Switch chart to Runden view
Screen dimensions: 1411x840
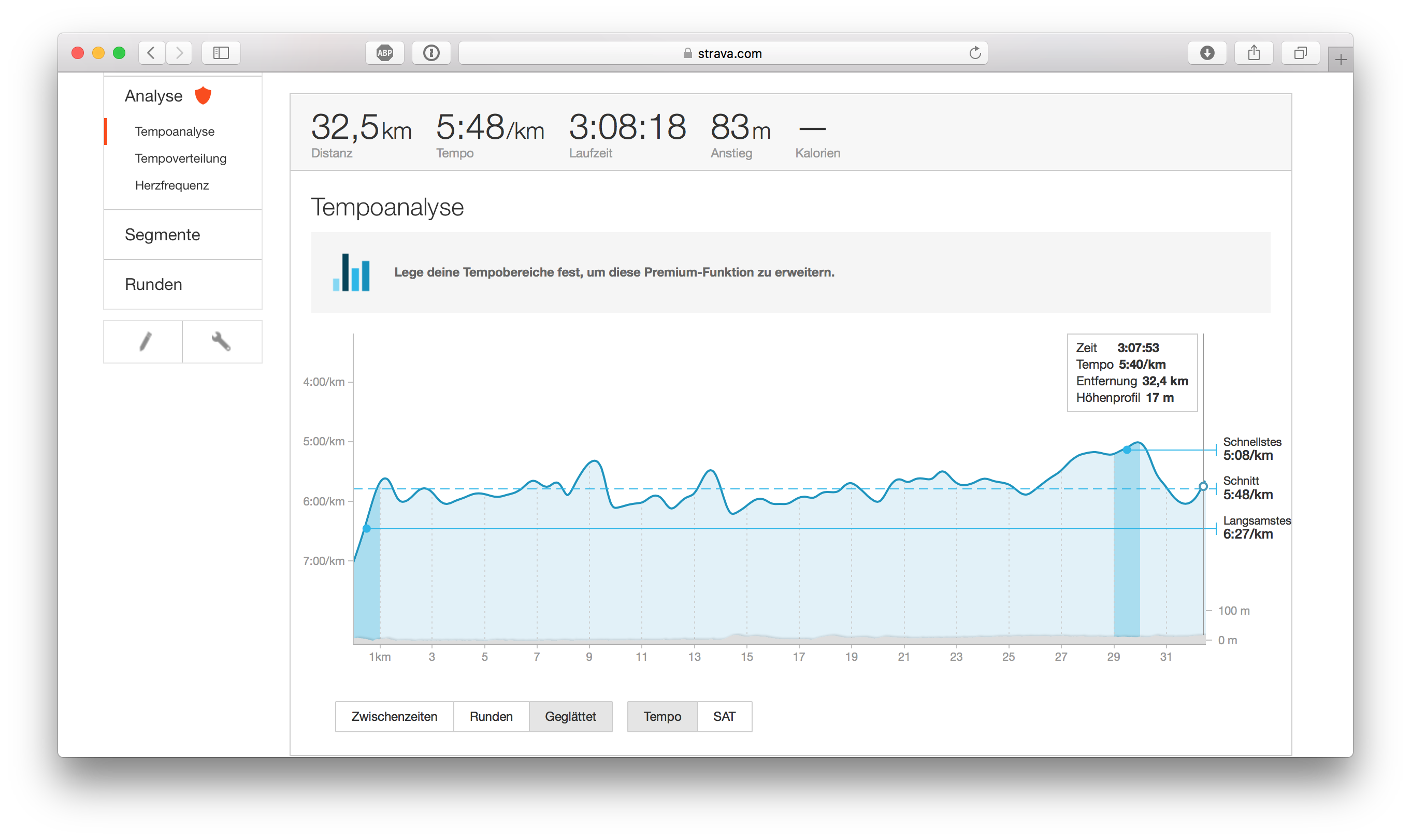pyautogui.click(x=491, y=717)
